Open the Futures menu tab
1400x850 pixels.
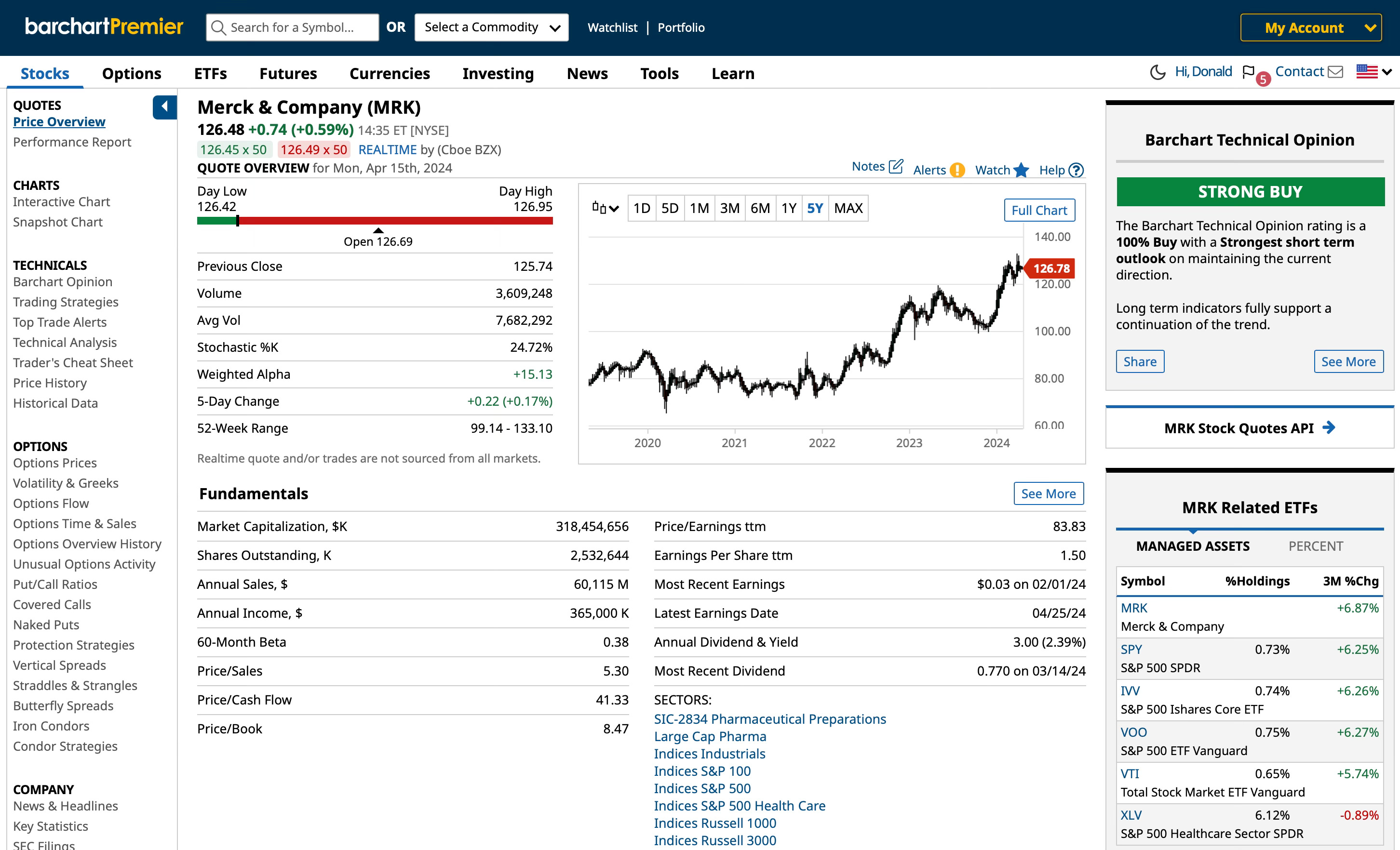coord(288,73)
